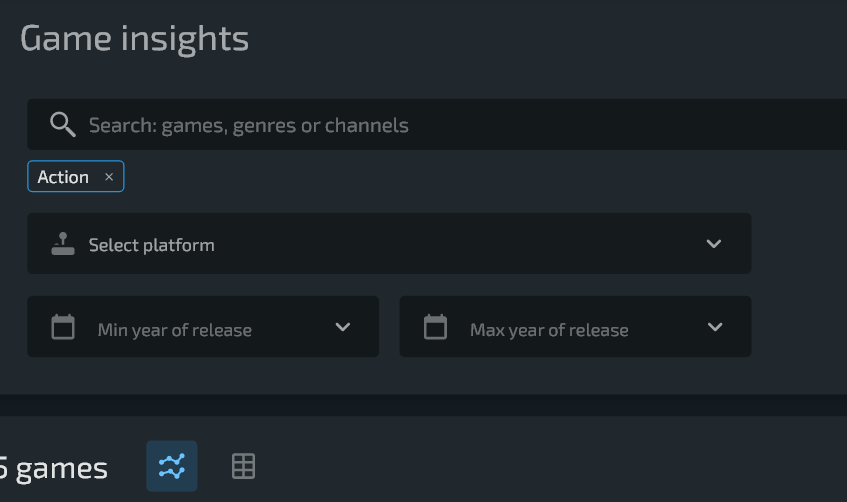The image size is (847, 502).
Task: Click the joystick platform icon
Action: click(63, 244)
